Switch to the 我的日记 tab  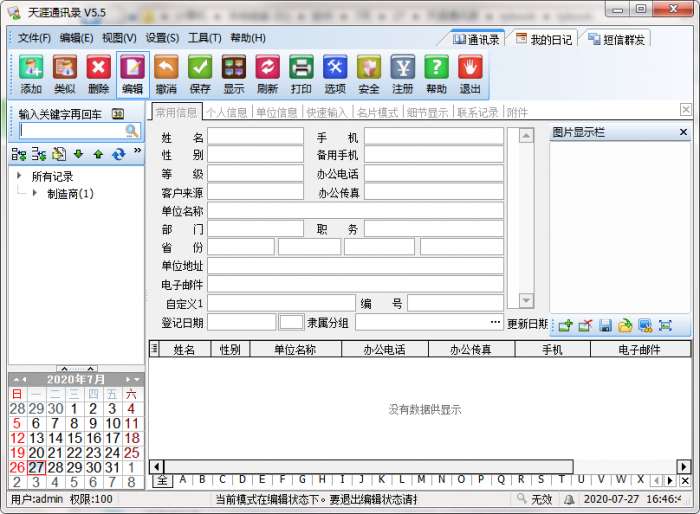point(544,39)
